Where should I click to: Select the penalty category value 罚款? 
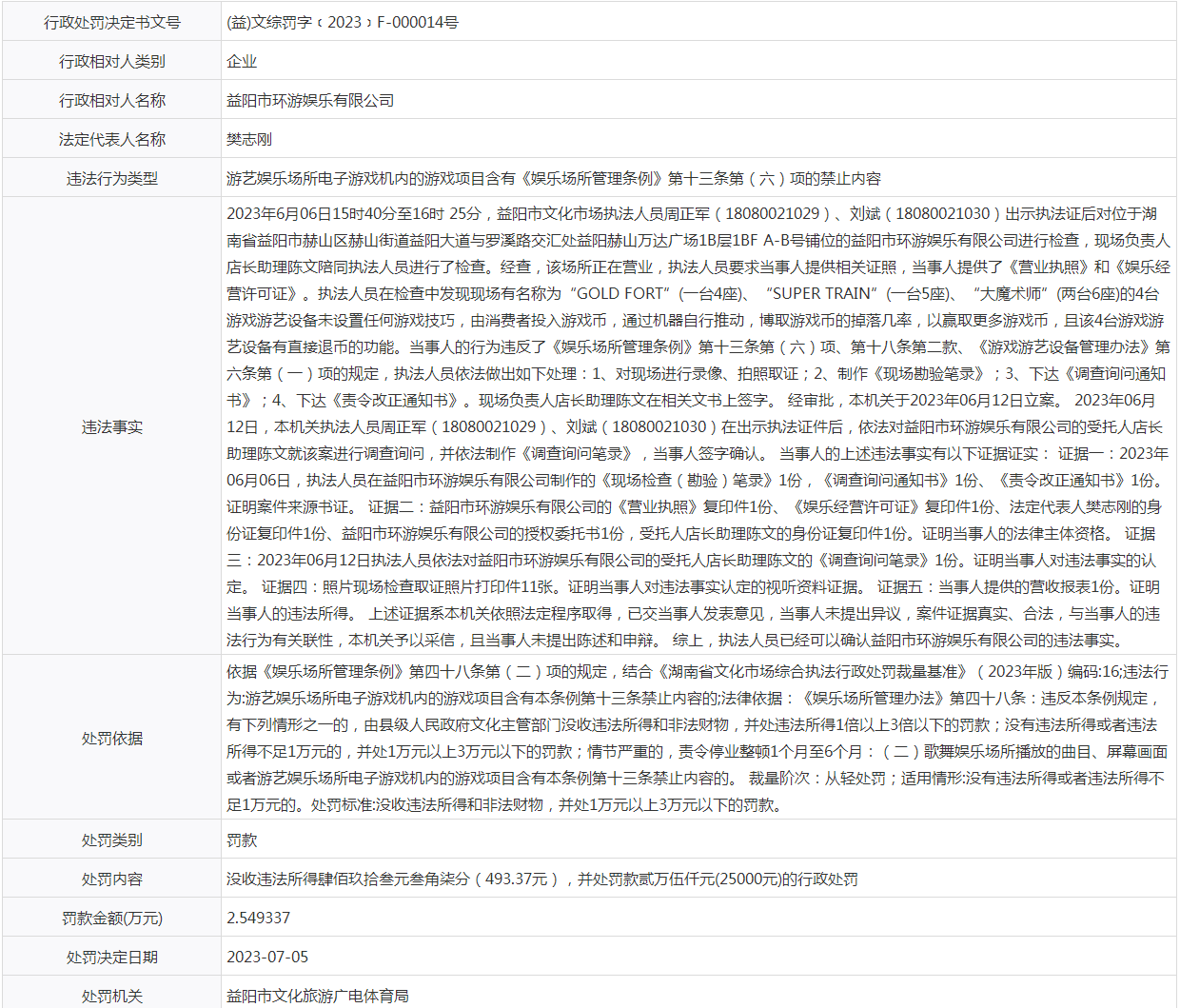pos(242,840)
